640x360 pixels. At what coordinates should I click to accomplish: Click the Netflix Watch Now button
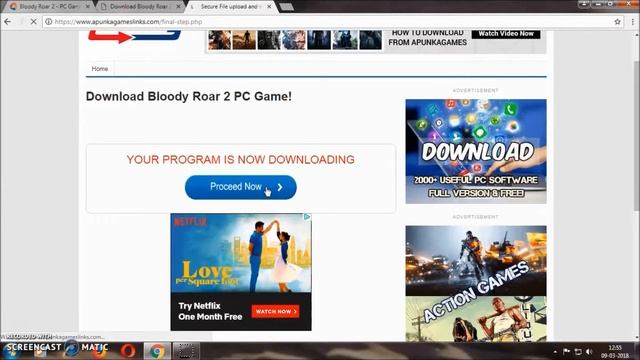[276, 311]
